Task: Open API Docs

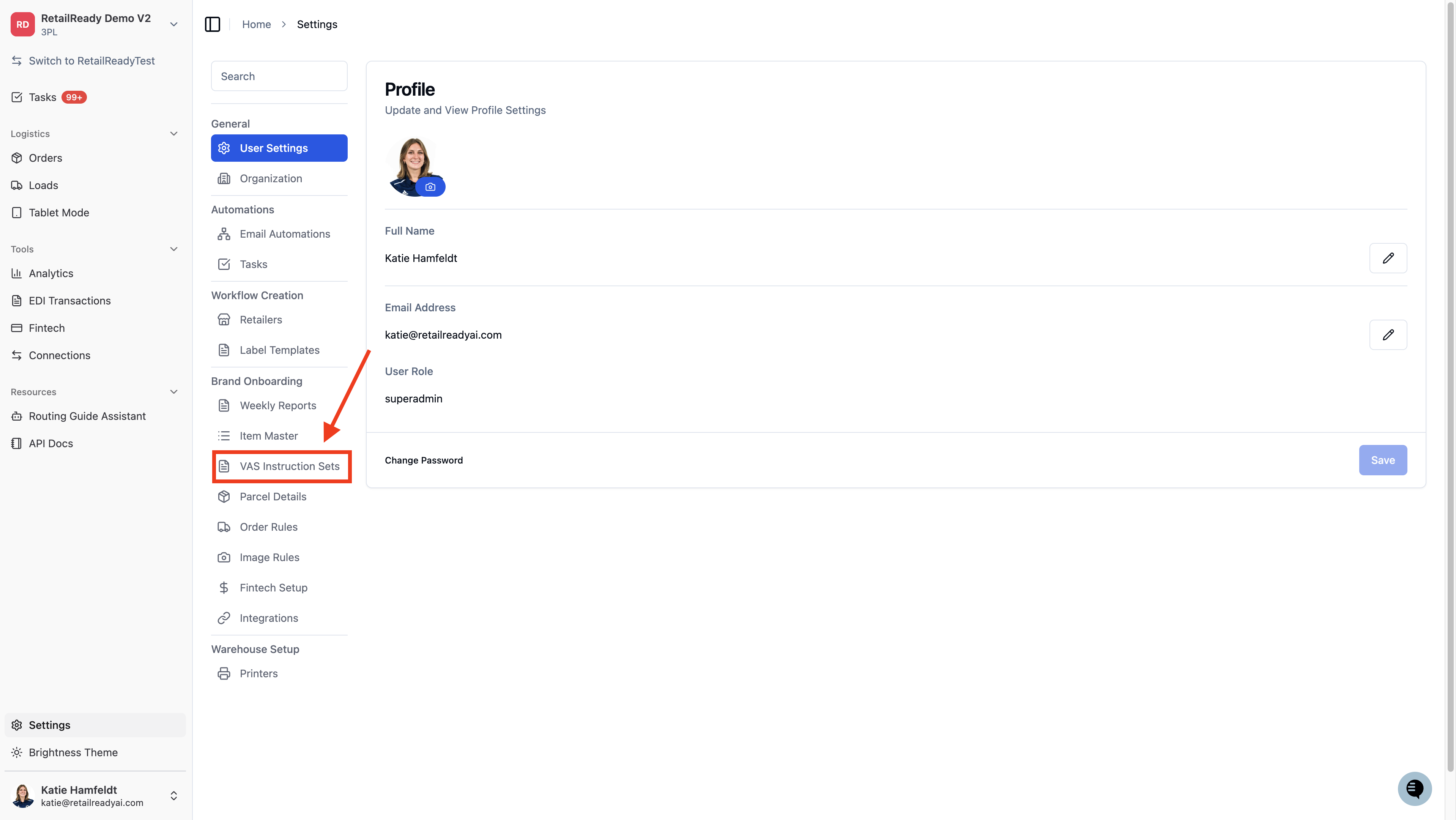Action: pyautogui.click(x=51, y=444)
